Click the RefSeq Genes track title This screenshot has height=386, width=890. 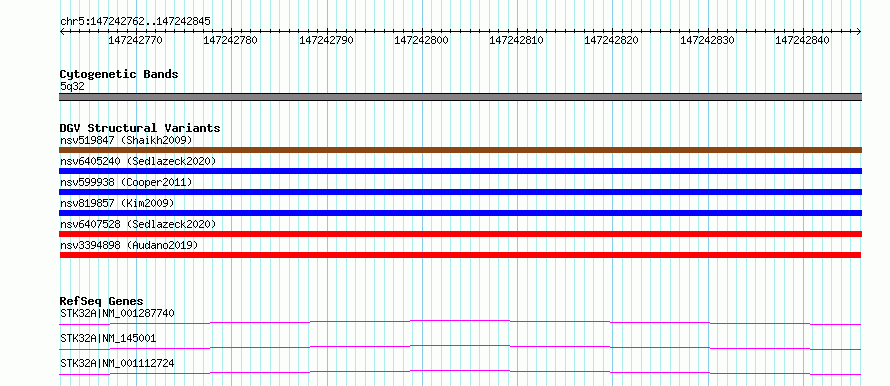102,301
